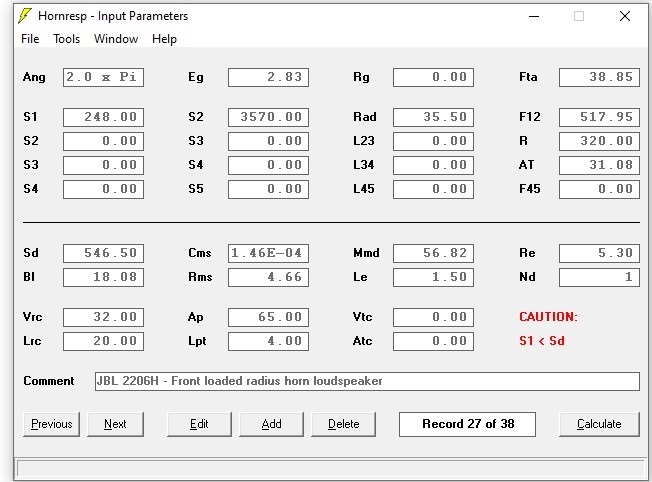Click the Edit button
This screenshot has width=652, height=482.
199,424
